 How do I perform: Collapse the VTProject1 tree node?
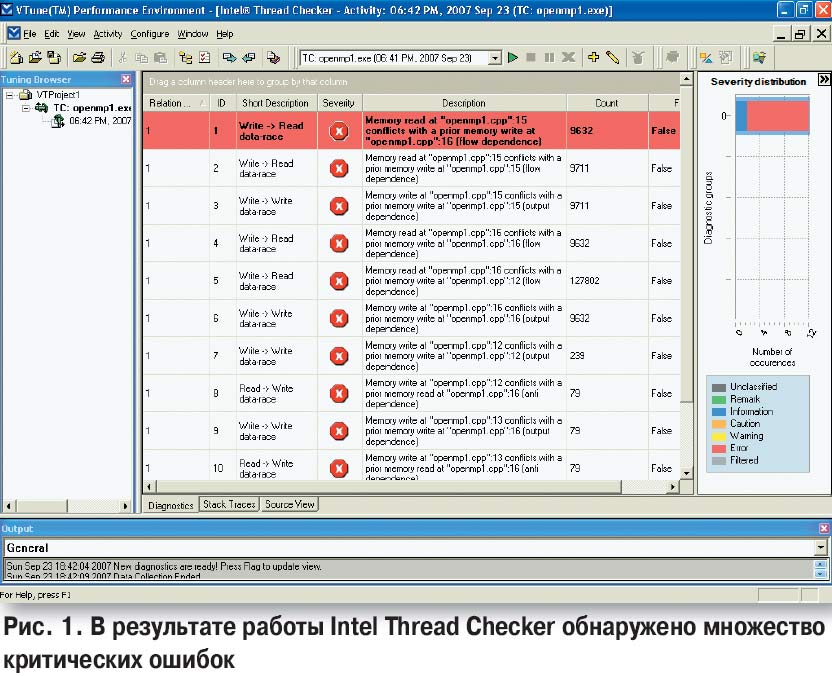tap(9, 95)
